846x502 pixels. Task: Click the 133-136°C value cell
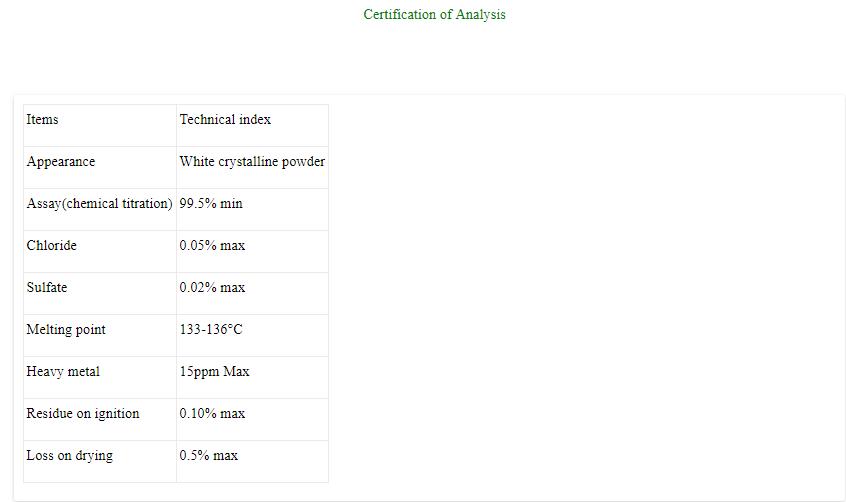click(x=211, y=330)
